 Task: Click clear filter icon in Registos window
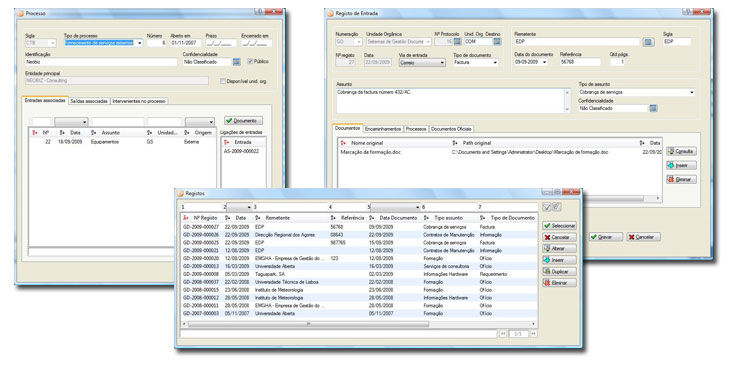tap(556, 207)
